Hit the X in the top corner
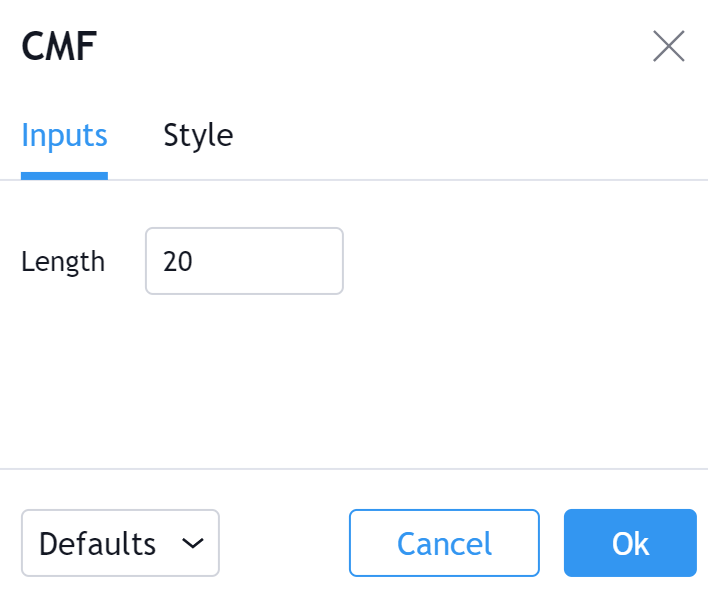The height and width of the screenshot is (598, 708). pos(668,47)
